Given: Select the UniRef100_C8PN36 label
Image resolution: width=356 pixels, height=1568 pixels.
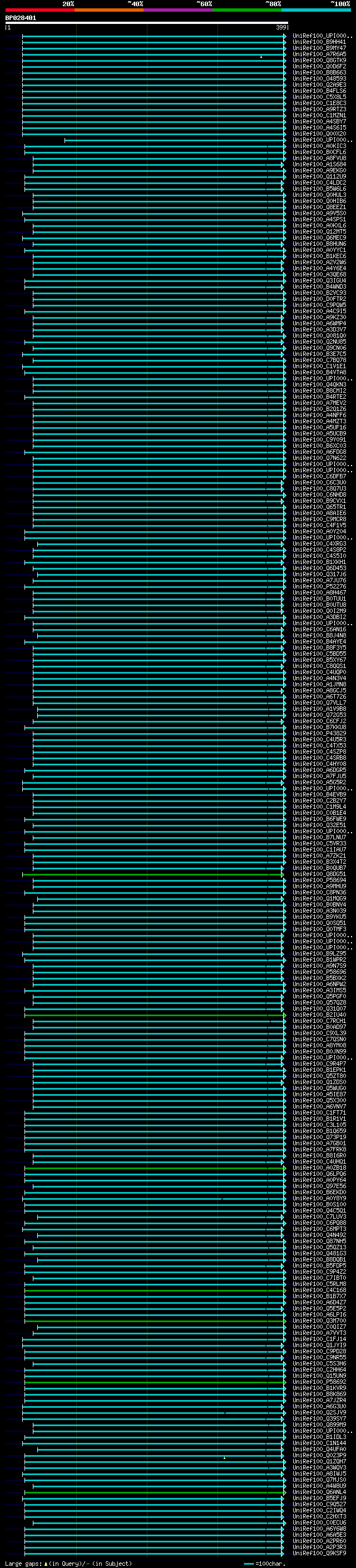Looking at the screenshot, I should point(319,892).
